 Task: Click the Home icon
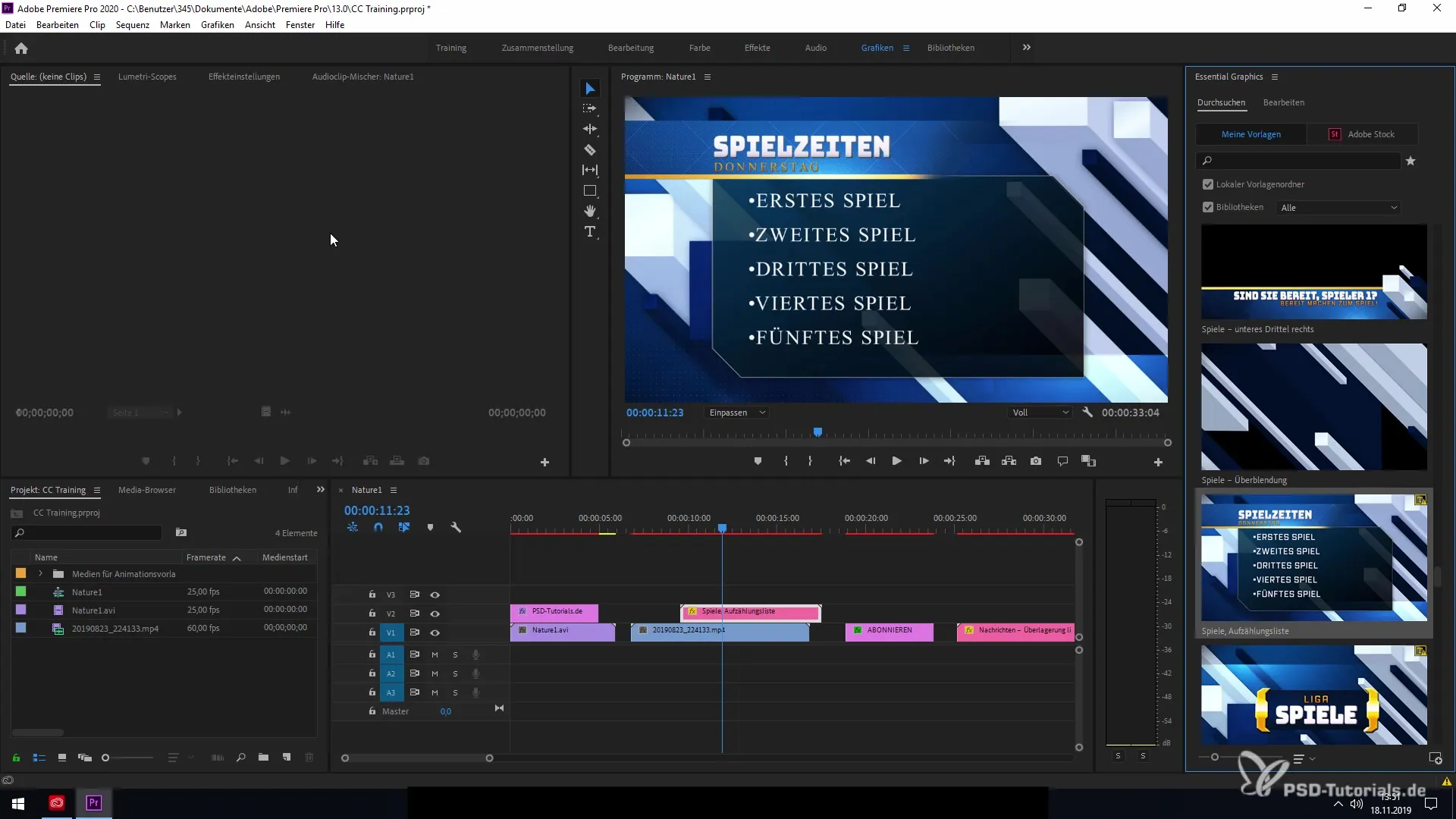(x=21, y=48)
